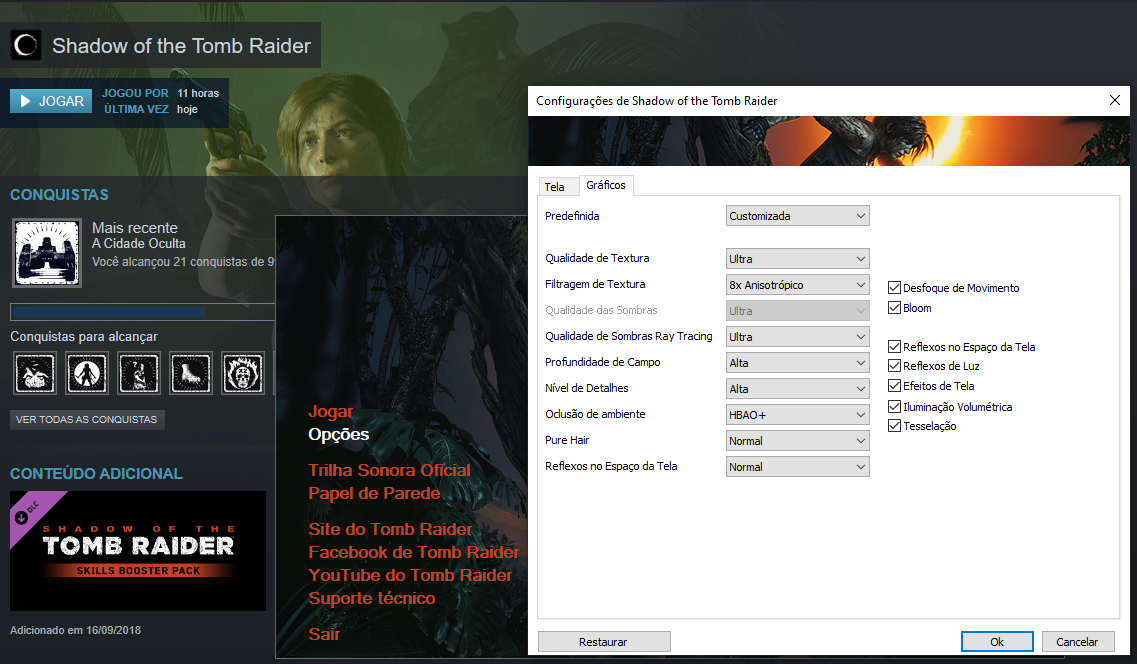Expand Nível de Detalhes dropdown
The image size is (1137, 664).
(798, 389)
